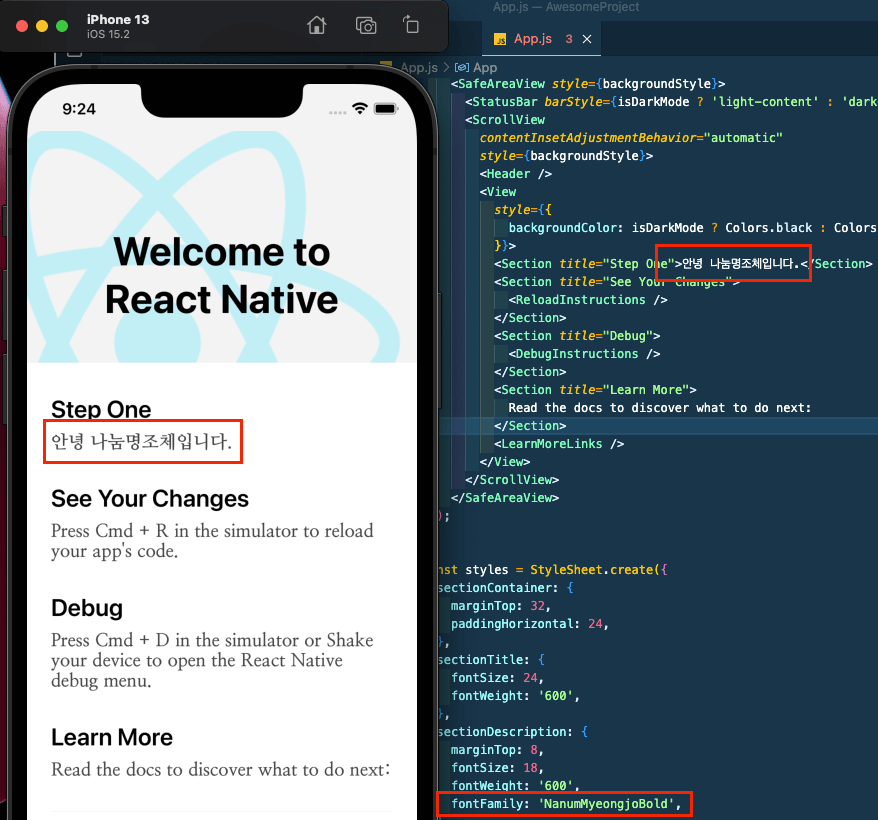878x820 pixels.
Task: Click the 'Step One' section title
Action: (x=101, y=409)
